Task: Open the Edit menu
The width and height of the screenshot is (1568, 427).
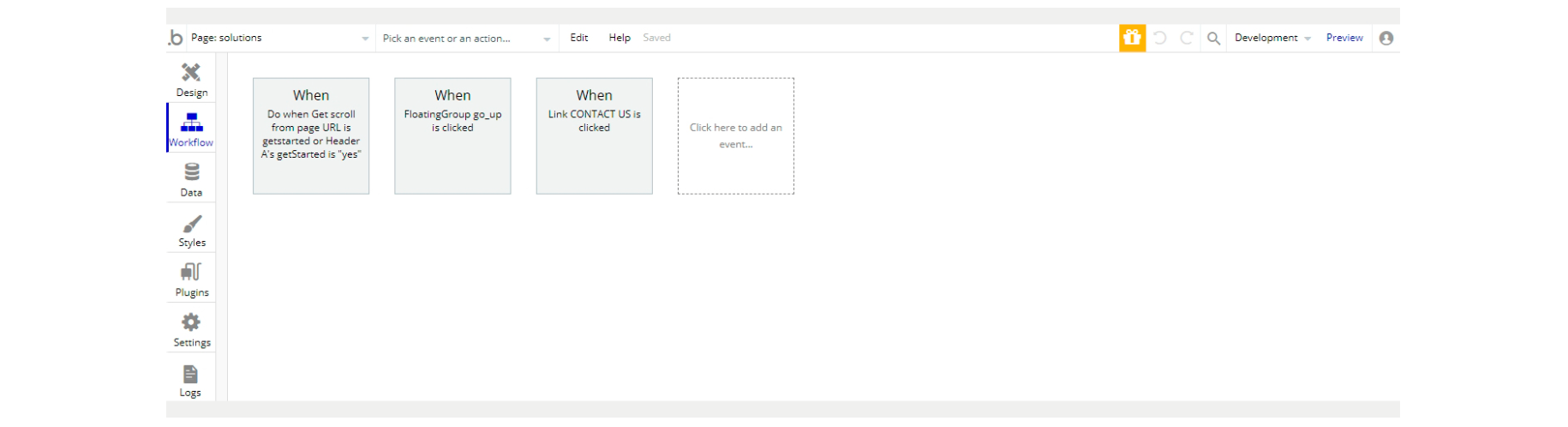Action: coord(579,38)
